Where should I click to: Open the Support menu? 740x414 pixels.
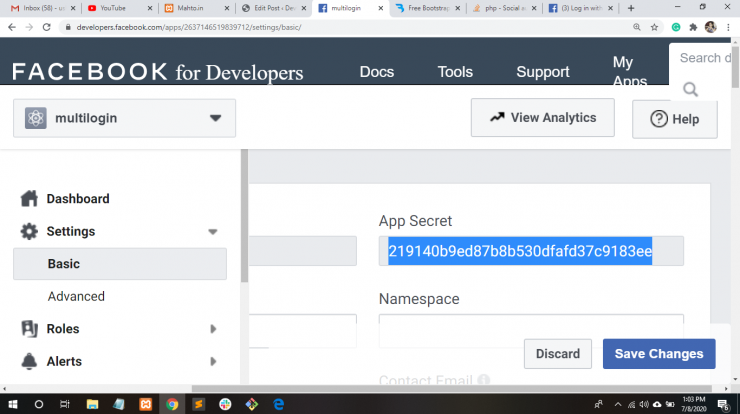pos(543,72)
